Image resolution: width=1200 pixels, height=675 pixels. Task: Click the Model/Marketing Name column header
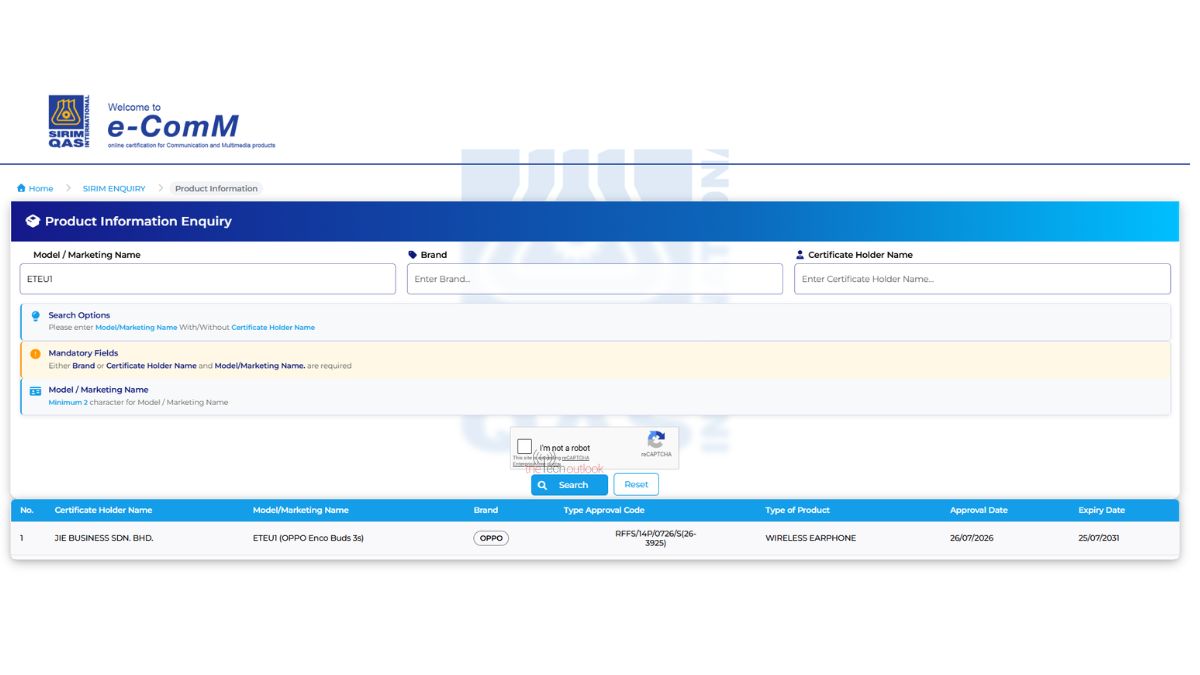click(301, 510)
